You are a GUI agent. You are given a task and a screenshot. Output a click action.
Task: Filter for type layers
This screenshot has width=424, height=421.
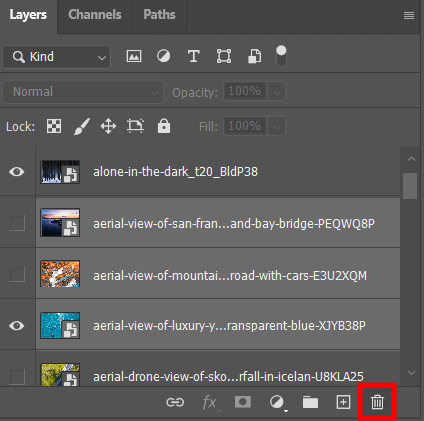point(194,56)
